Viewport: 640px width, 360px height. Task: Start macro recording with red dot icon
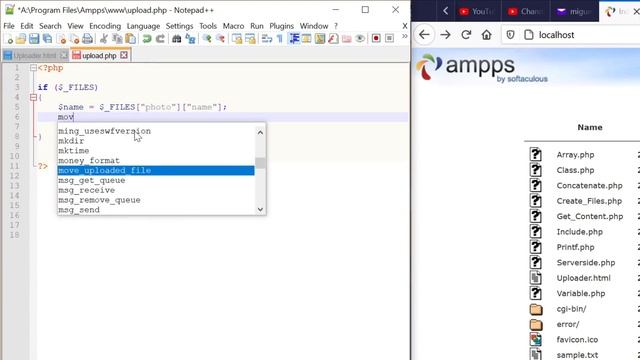tap(376, 38)
